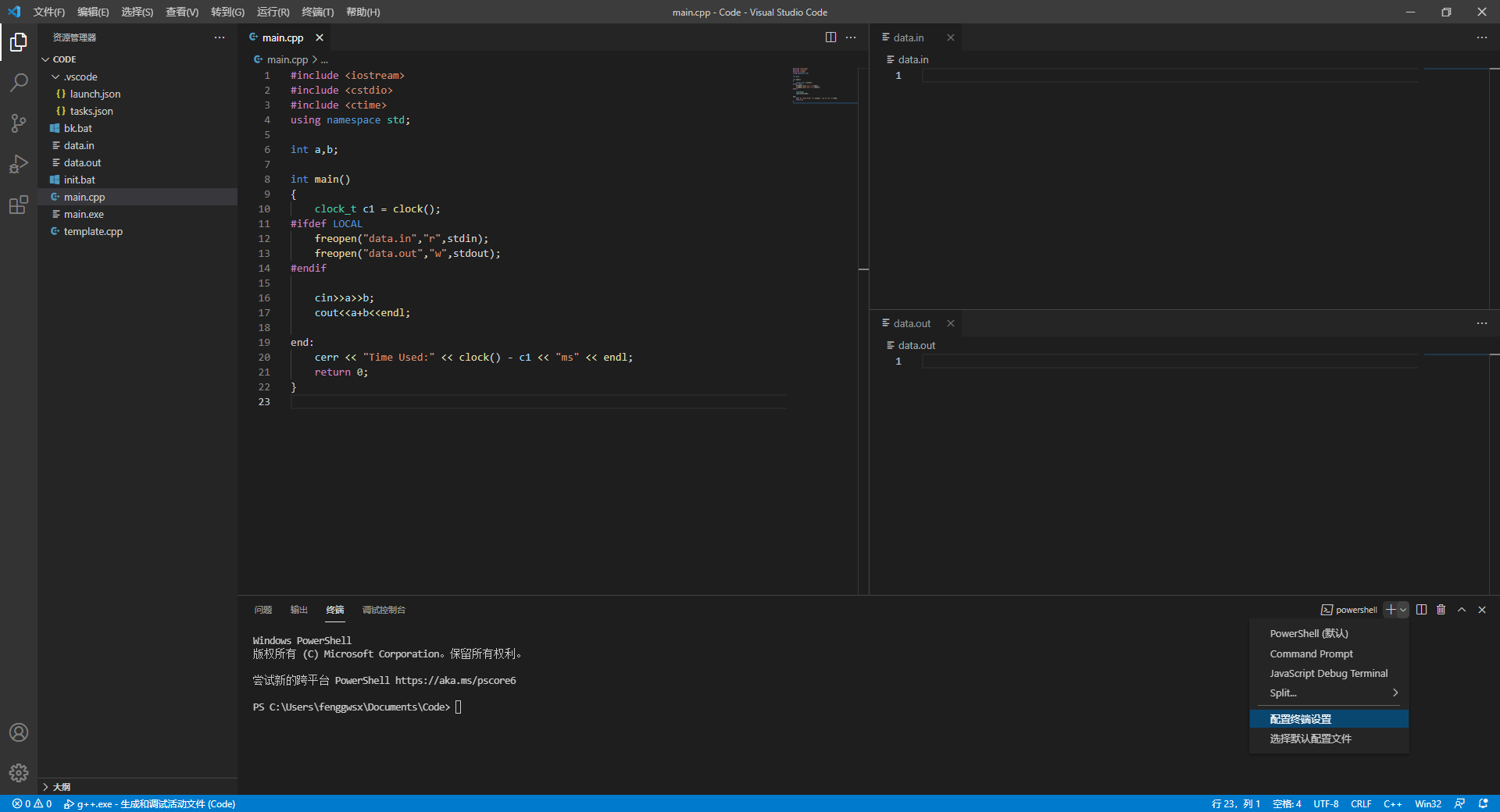Click UTF-8 encoding in status bar

pyautogui.click(x=1326, y=803)
